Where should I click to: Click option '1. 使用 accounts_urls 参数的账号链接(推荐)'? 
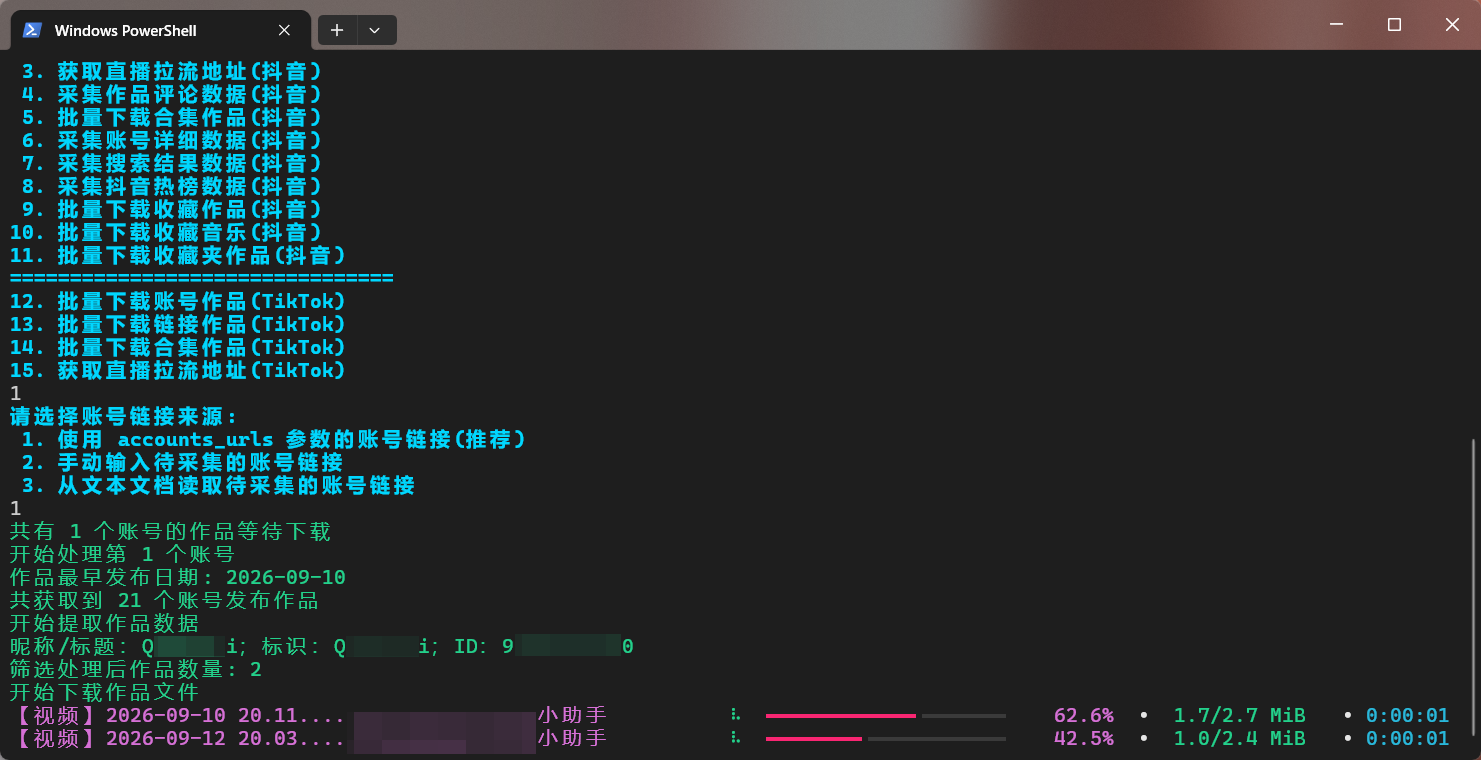pyautogui.click(x=273, y=439)
